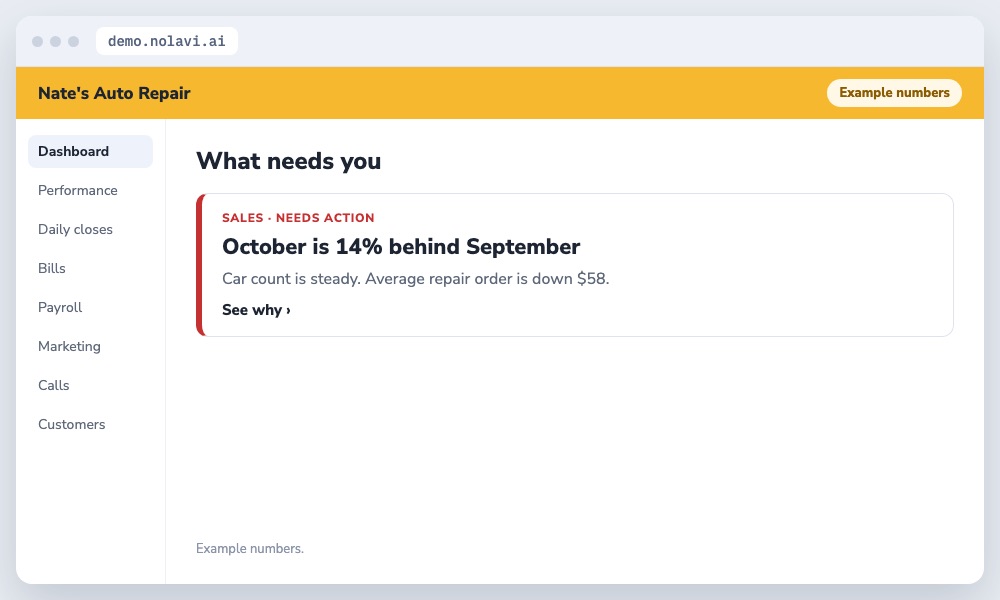Click the Car count is steady description text
Viewport: 1000px width, 600px height.
[x=416, y=279]
